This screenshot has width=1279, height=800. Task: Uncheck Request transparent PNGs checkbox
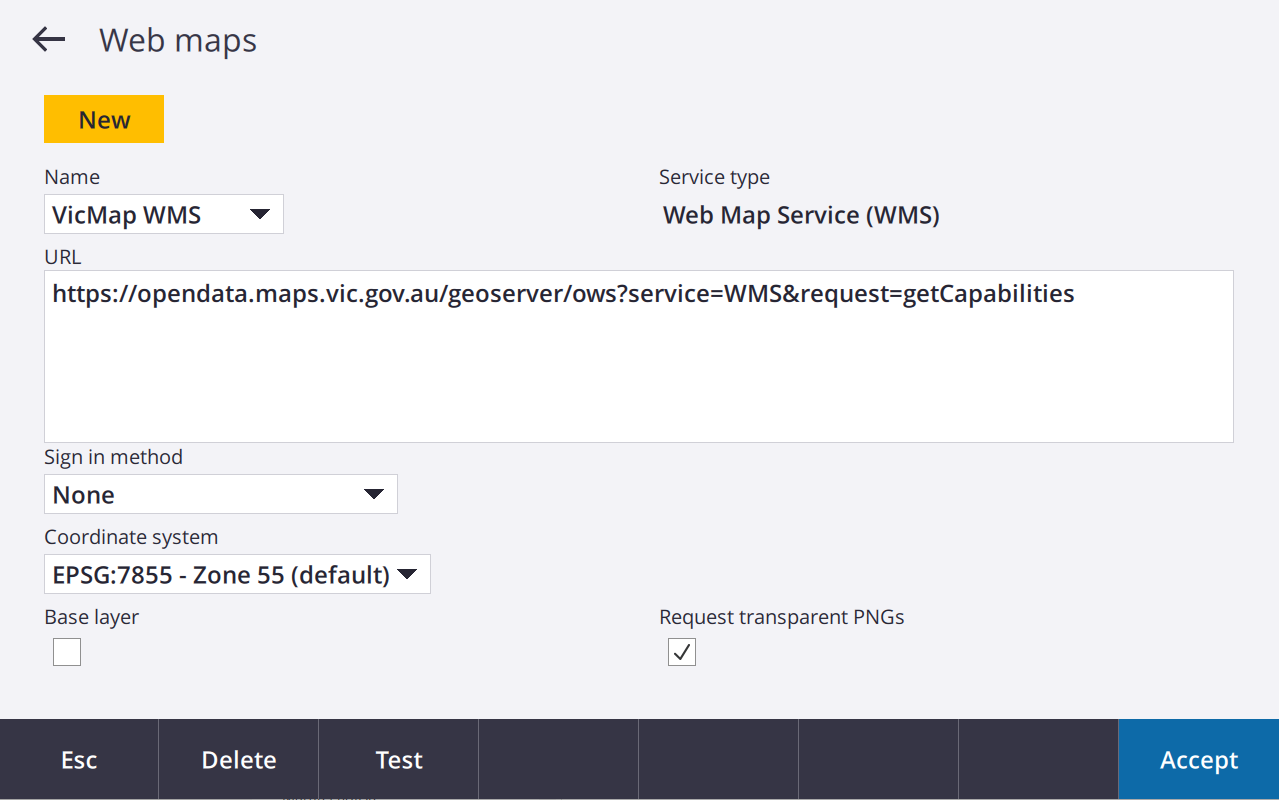682,652
